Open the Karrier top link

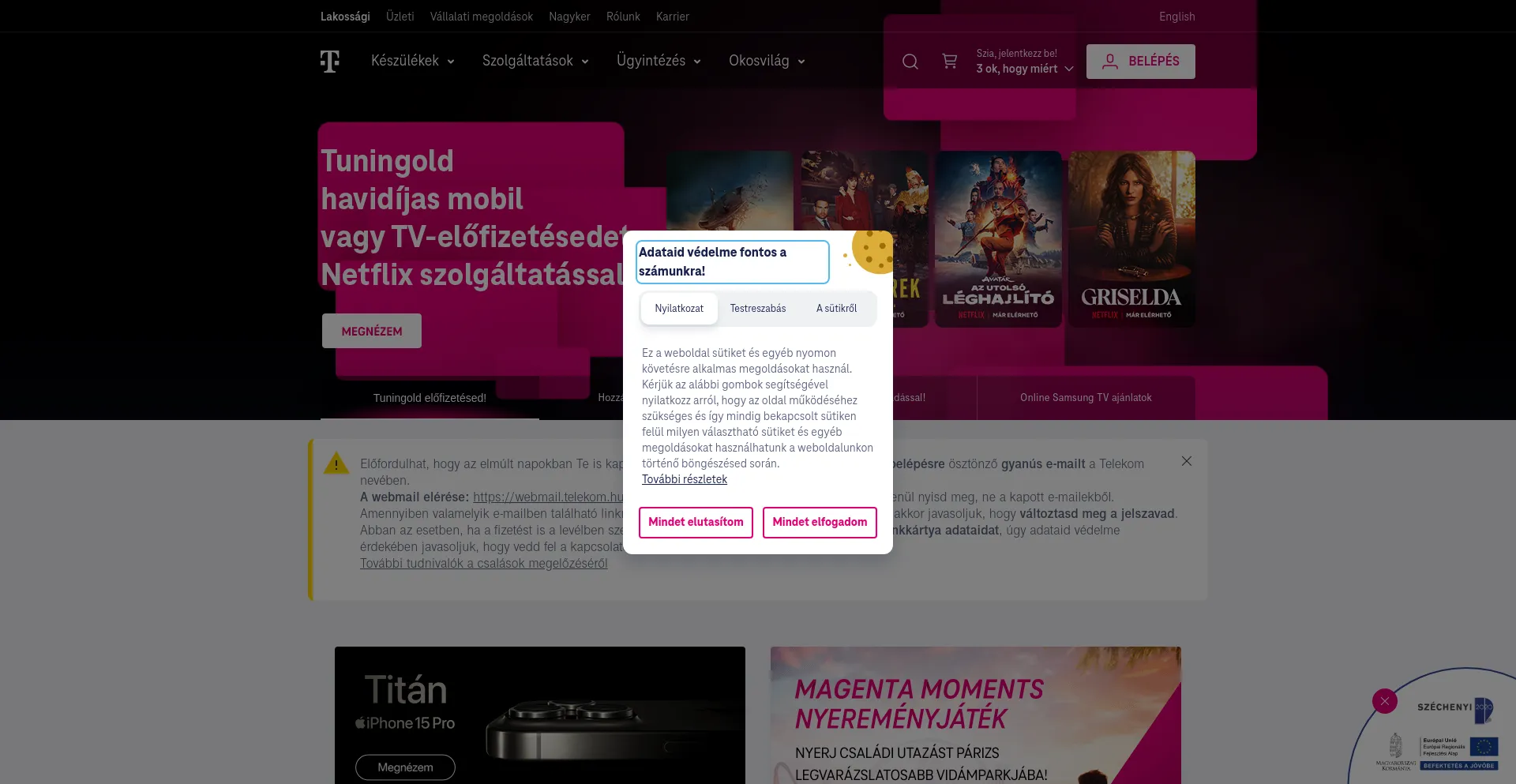coord(673,17)
